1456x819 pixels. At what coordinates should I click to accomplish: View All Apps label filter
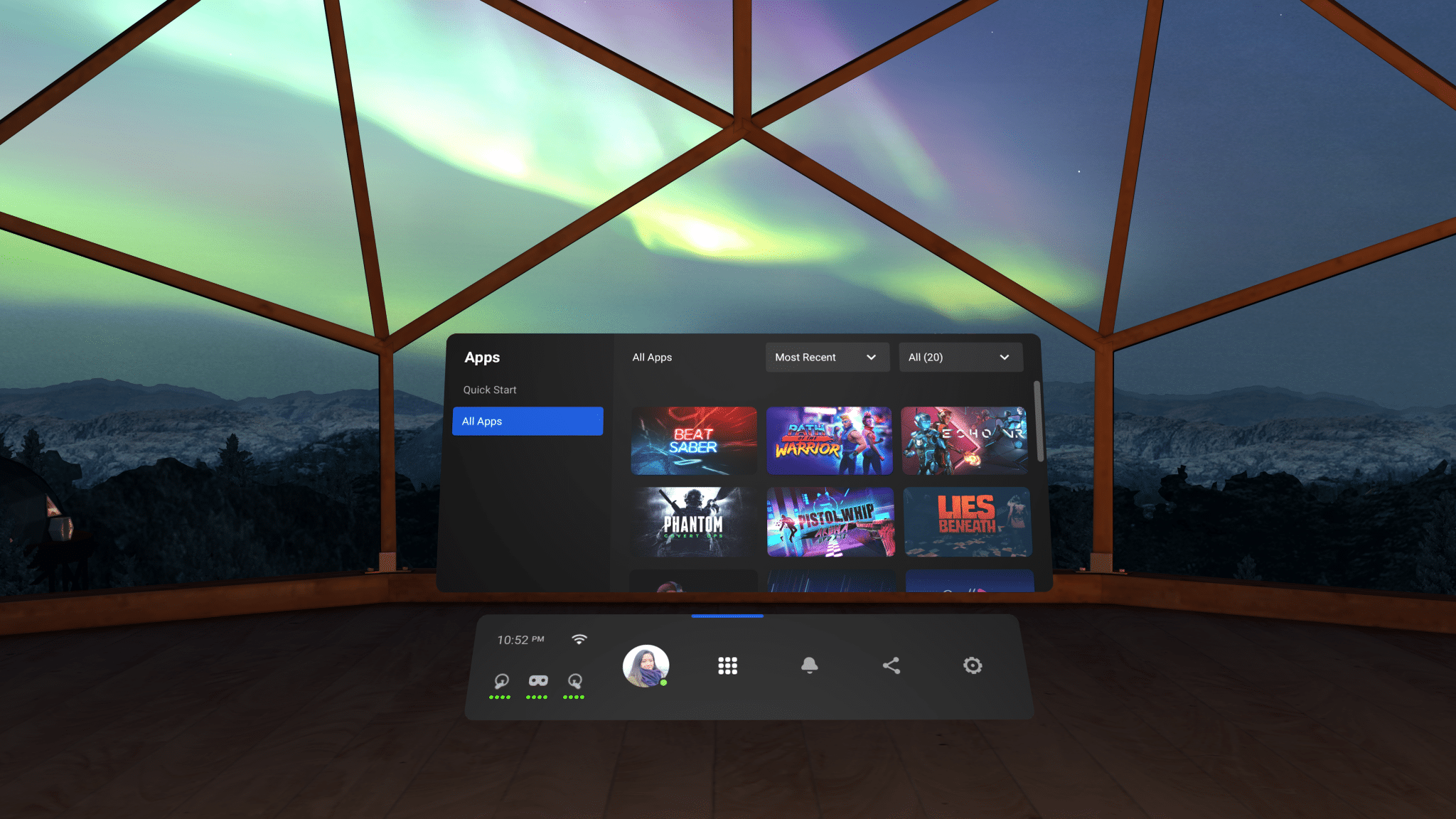tap(652, 357)
